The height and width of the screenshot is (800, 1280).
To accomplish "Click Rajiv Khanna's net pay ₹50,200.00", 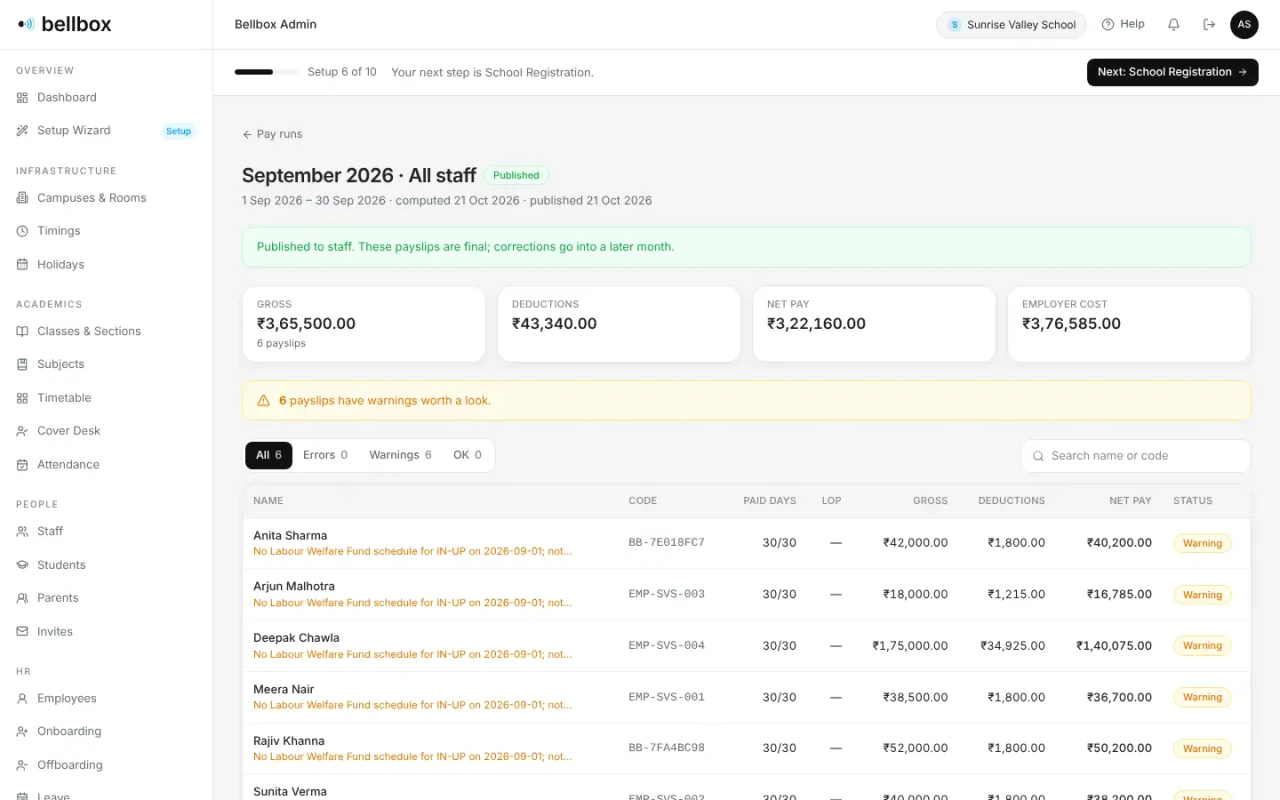I will click(1119, 748).
